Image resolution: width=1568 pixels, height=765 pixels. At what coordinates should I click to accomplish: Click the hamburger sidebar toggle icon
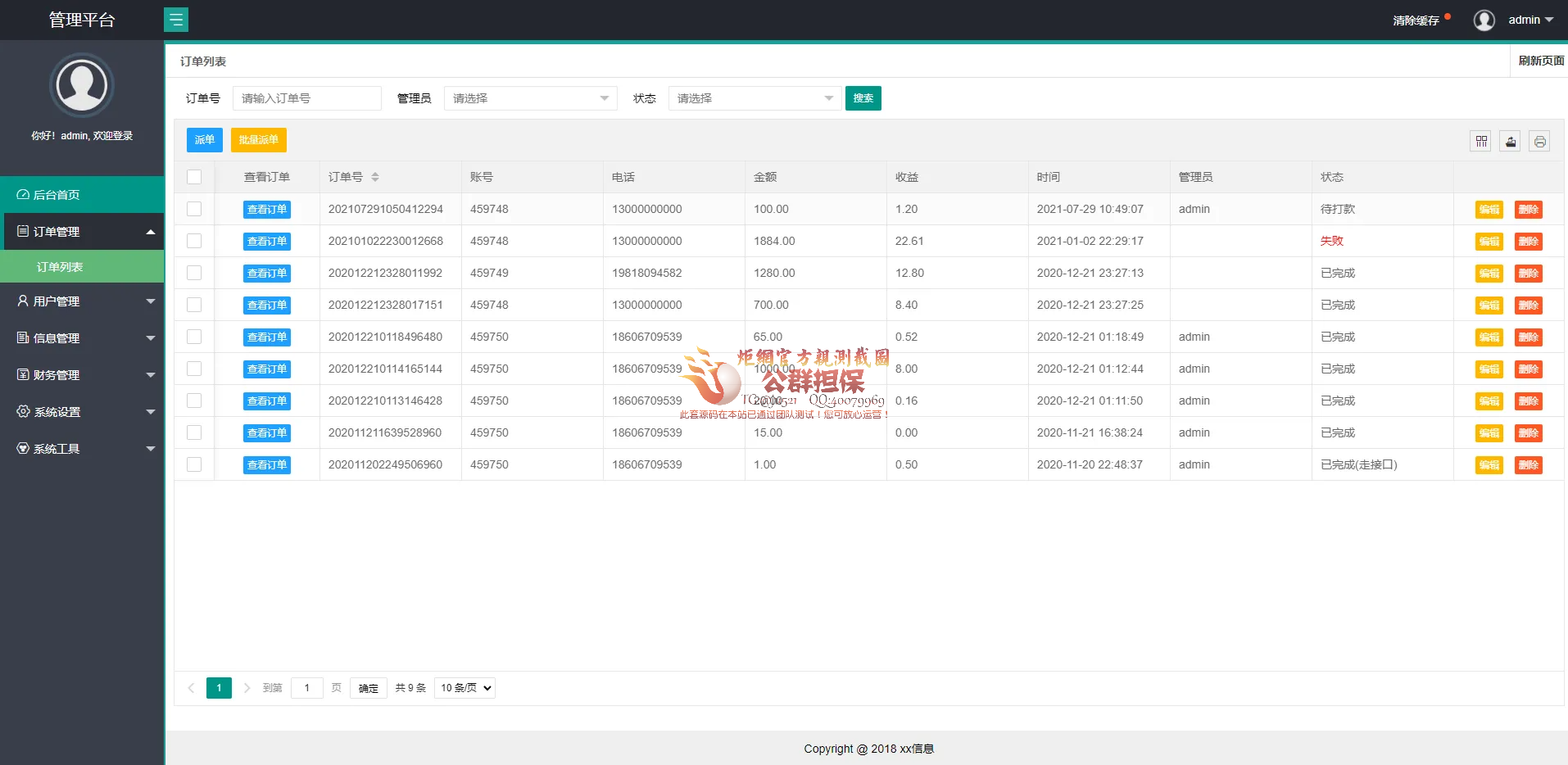click(176, 20)
